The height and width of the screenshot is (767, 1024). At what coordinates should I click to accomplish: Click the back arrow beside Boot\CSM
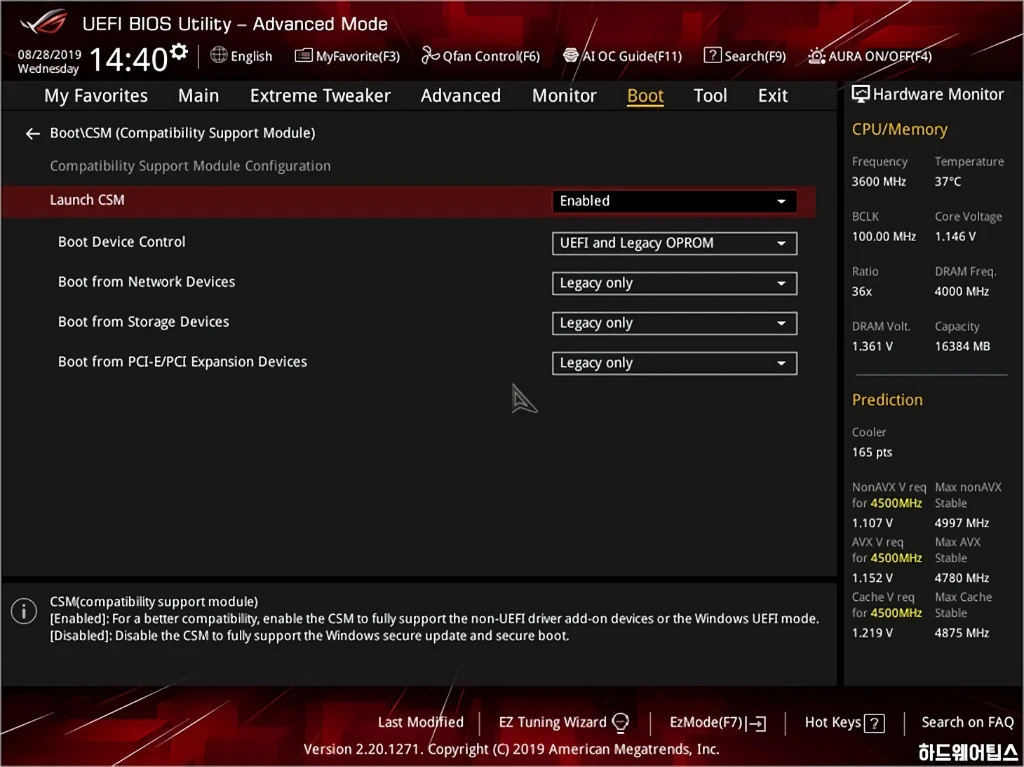click(x=33, y=134)
